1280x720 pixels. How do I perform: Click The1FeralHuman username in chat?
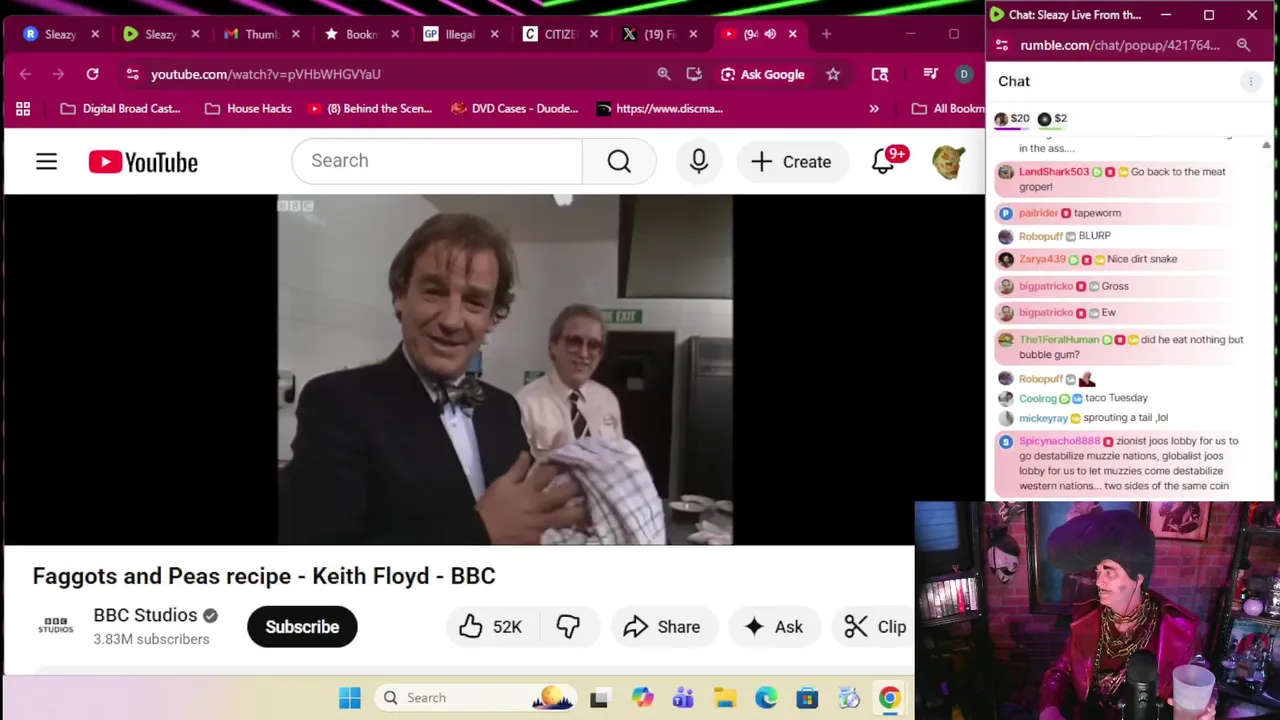[x=1059, y=340]
